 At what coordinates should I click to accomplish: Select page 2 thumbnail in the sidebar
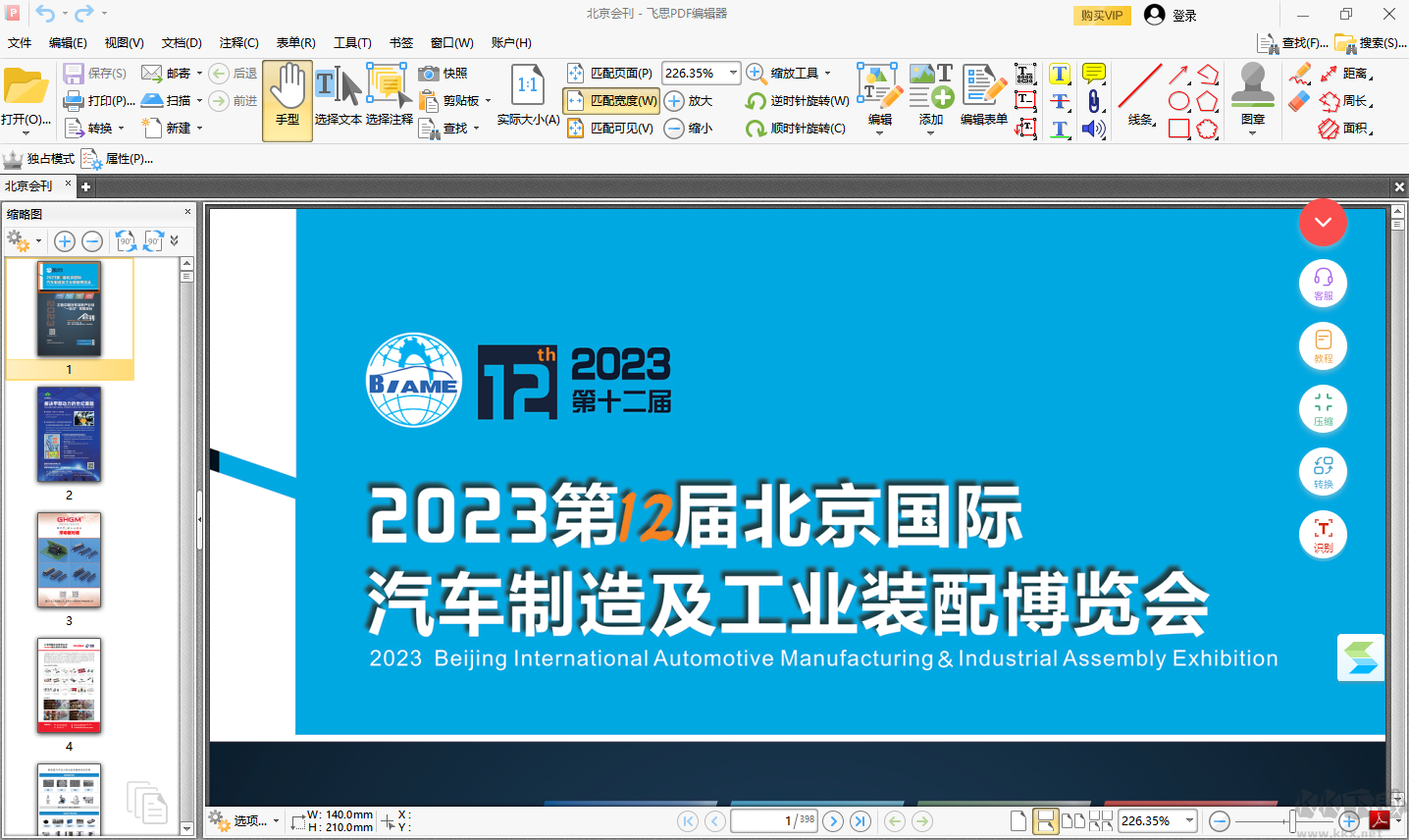click(x=69, y=434)
